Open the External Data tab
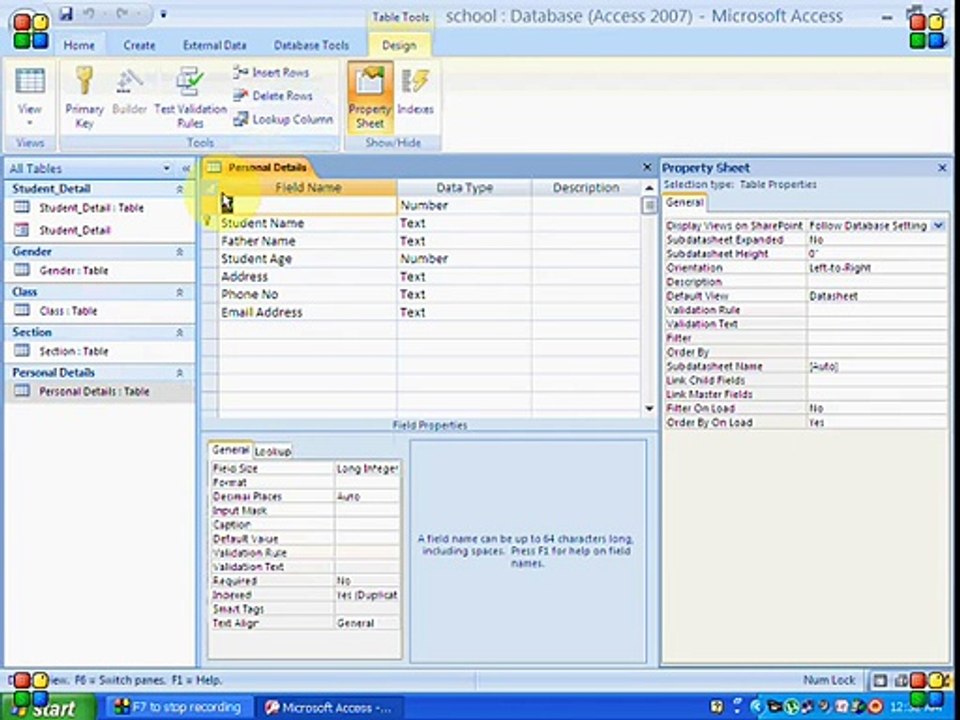 click(214, 45)
